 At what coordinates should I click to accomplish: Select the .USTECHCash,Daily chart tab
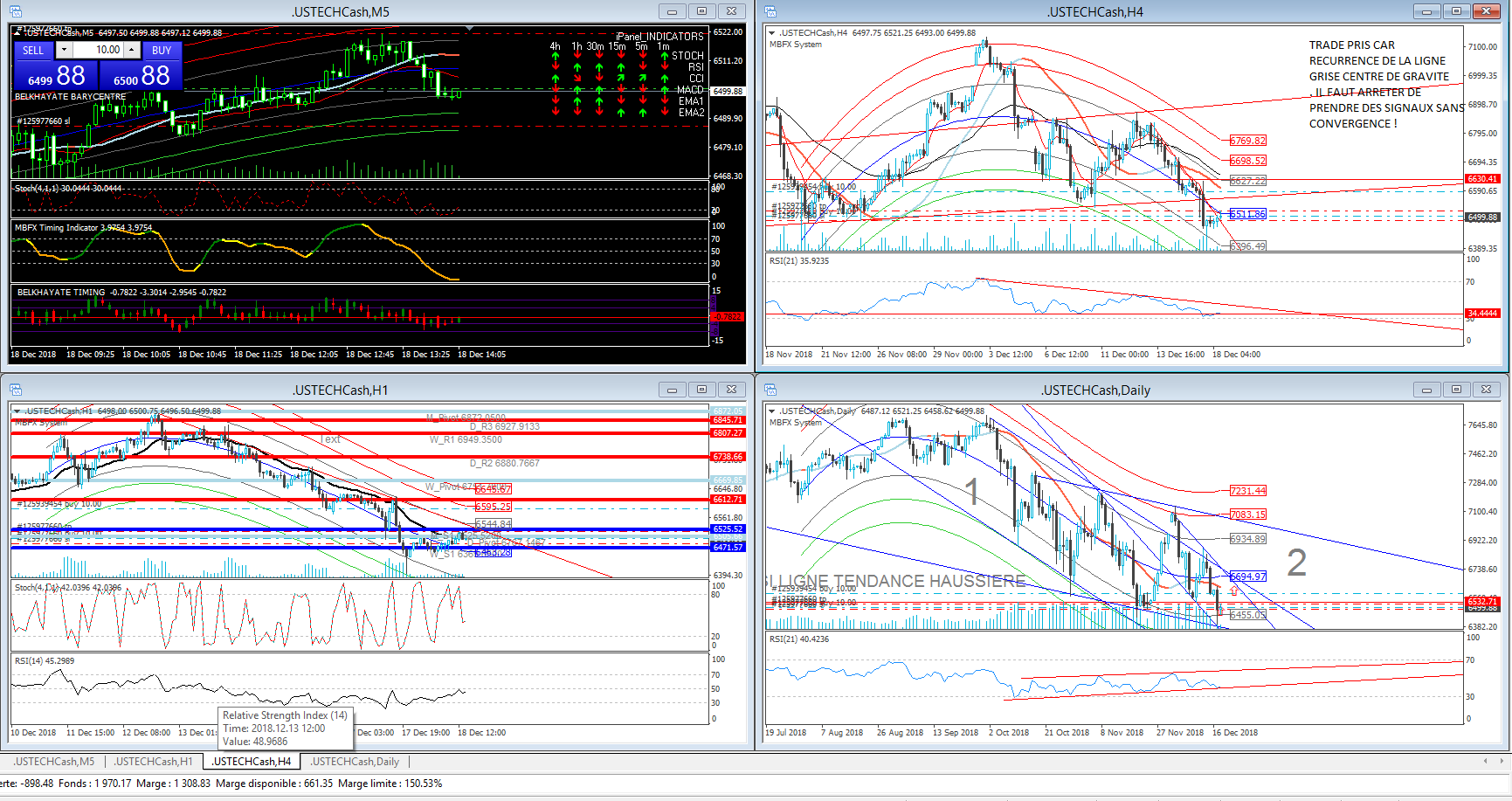[x=355, y=762]
